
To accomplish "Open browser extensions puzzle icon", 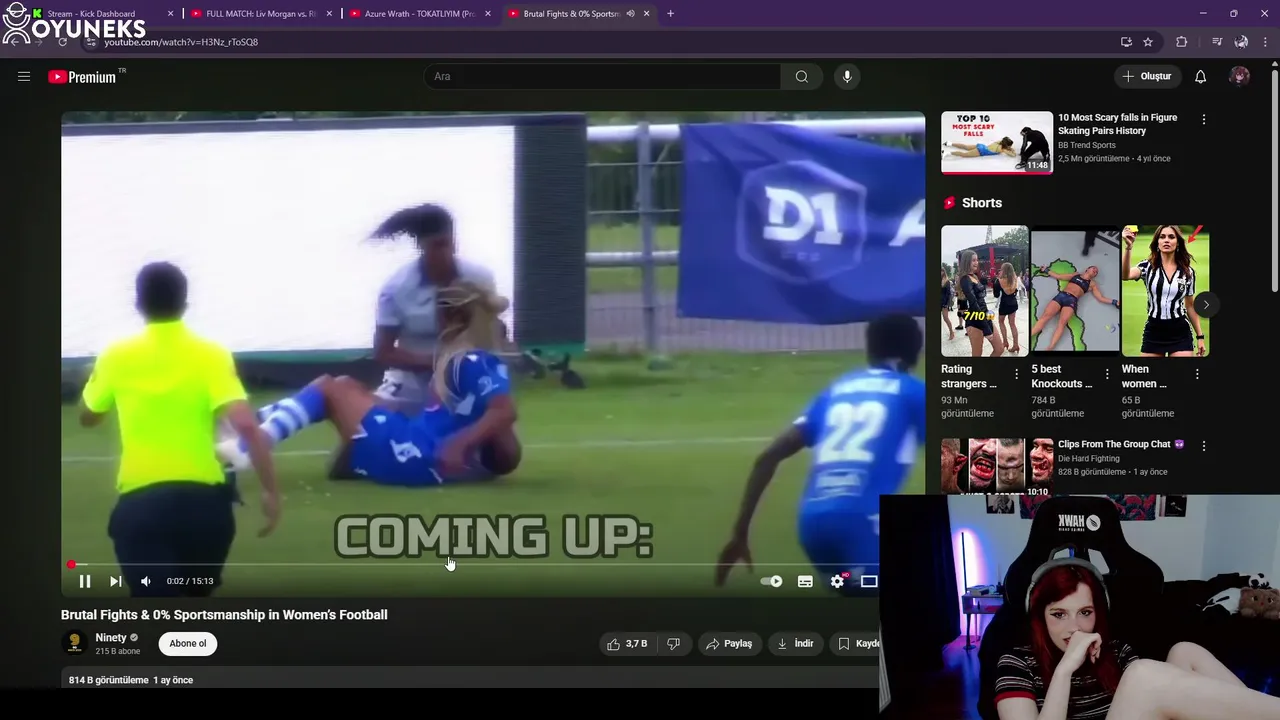I will (1182, 42).
